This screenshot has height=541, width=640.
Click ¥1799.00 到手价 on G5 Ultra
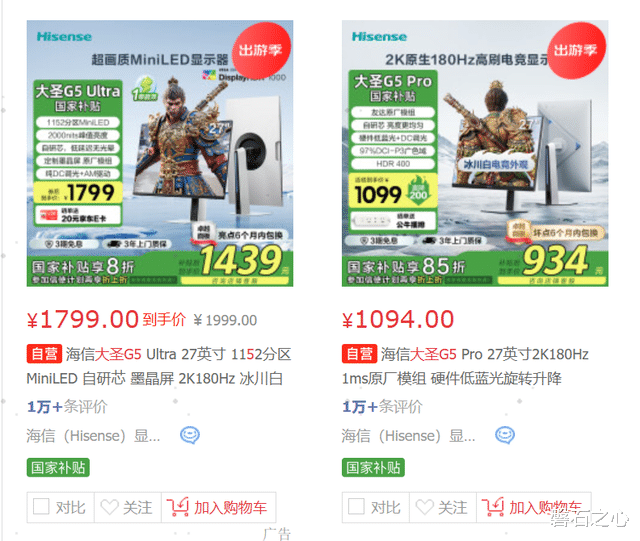click(107, 319)
